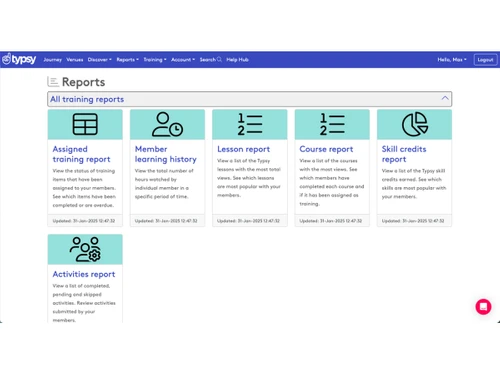Expand the Training dropdown
Viewport: 500px width, 375px height.
155,60
